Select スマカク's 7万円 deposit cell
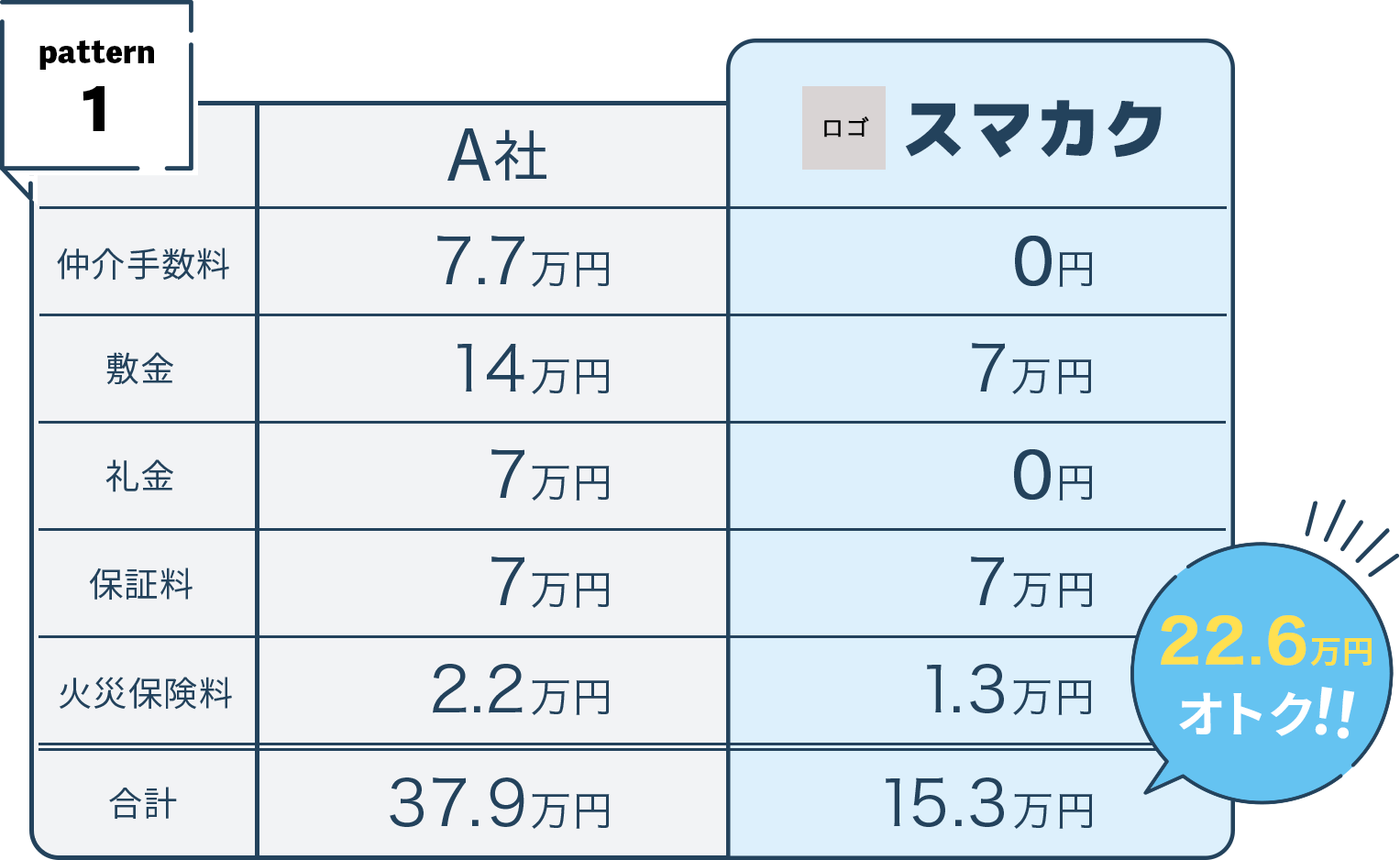The image size is (1400, 860). [x=979, y=369]
